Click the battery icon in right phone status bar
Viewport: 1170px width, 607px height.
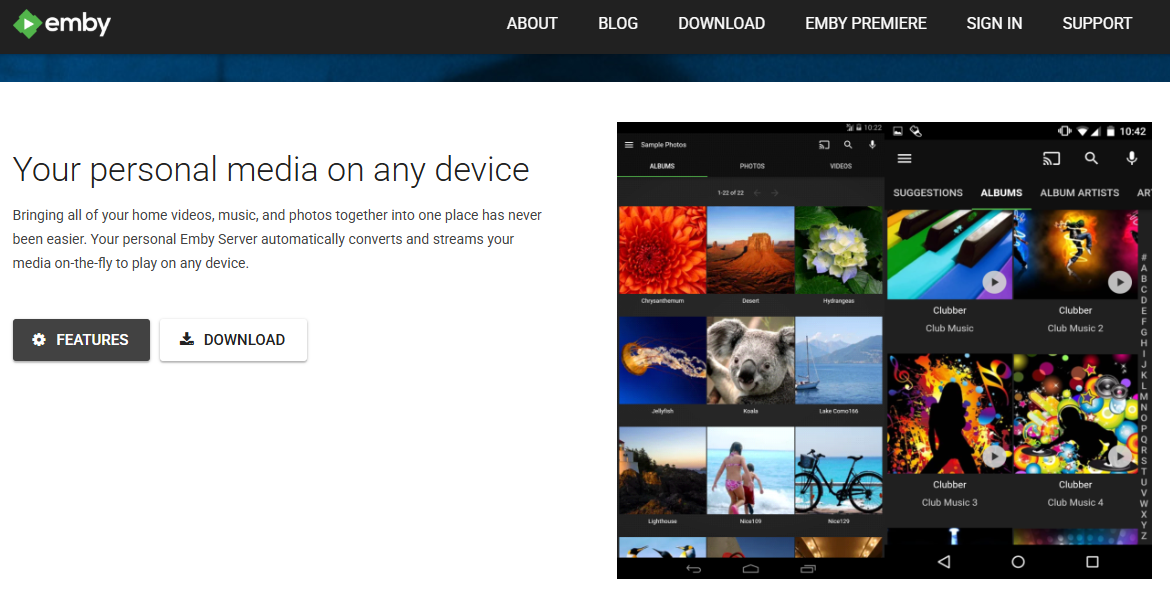1110,131
